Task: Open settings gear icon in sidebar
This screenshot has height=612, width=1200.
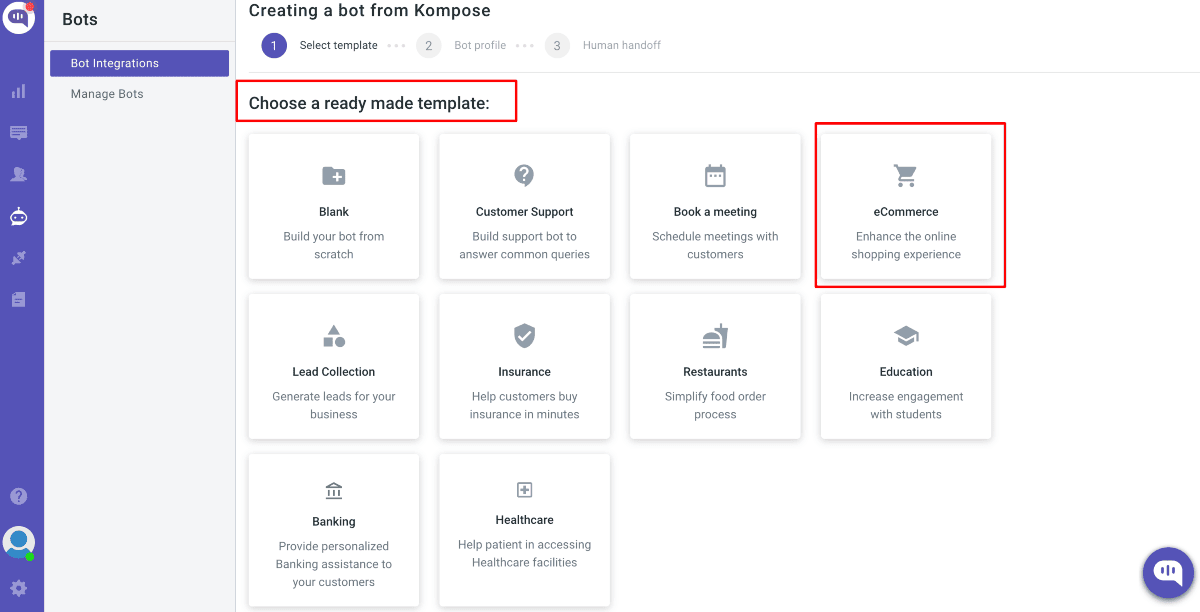Action: tap(18, 588)
